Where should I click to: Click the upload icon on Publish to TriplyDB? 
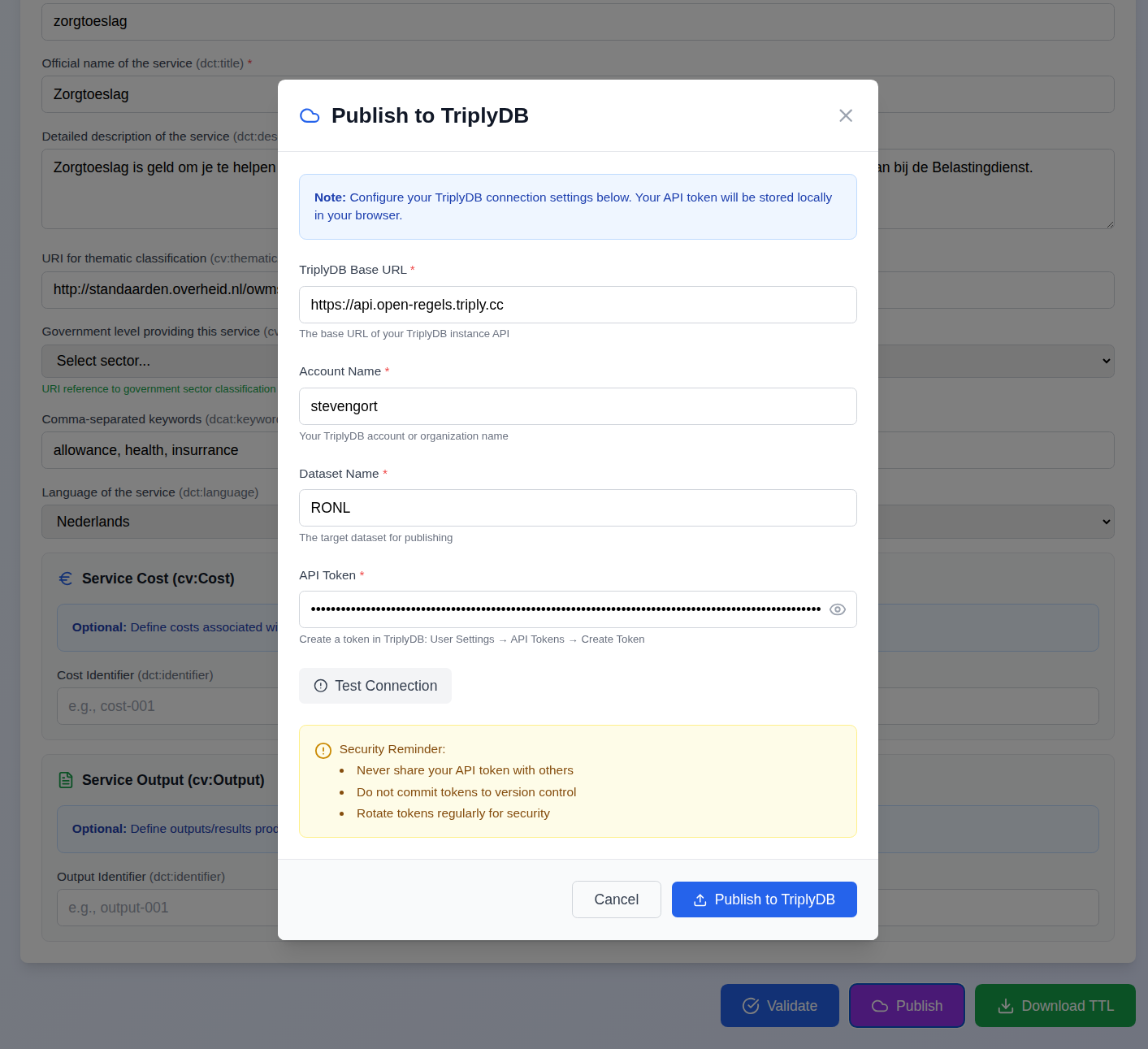coord(700,899)
